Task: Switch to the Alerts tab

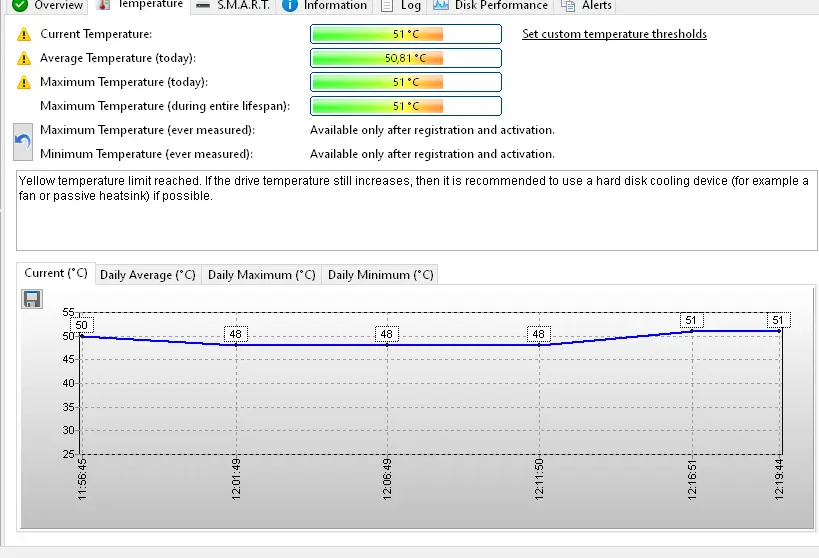Action: (586, 6)
